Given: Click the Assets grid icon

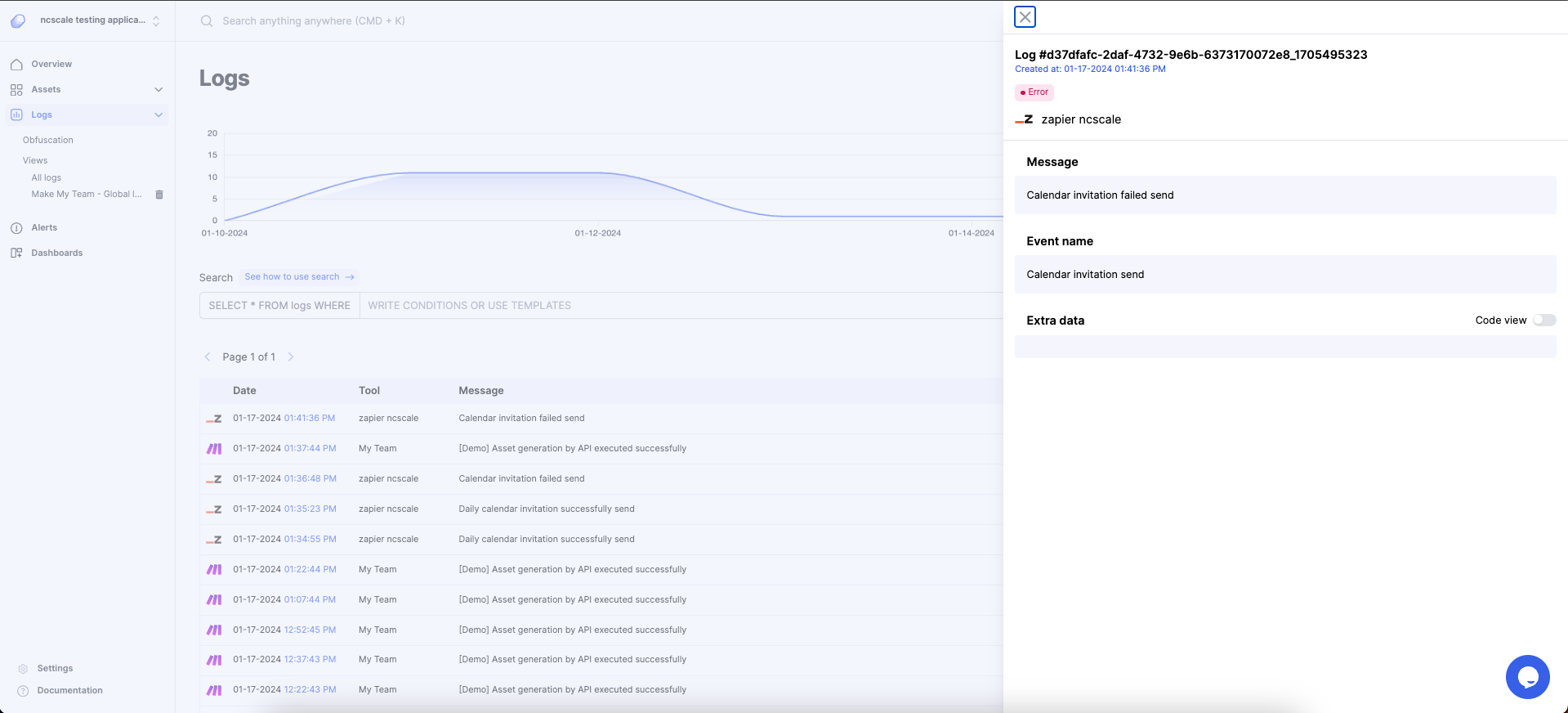Looking at the screenshot, I should point(16,89).
